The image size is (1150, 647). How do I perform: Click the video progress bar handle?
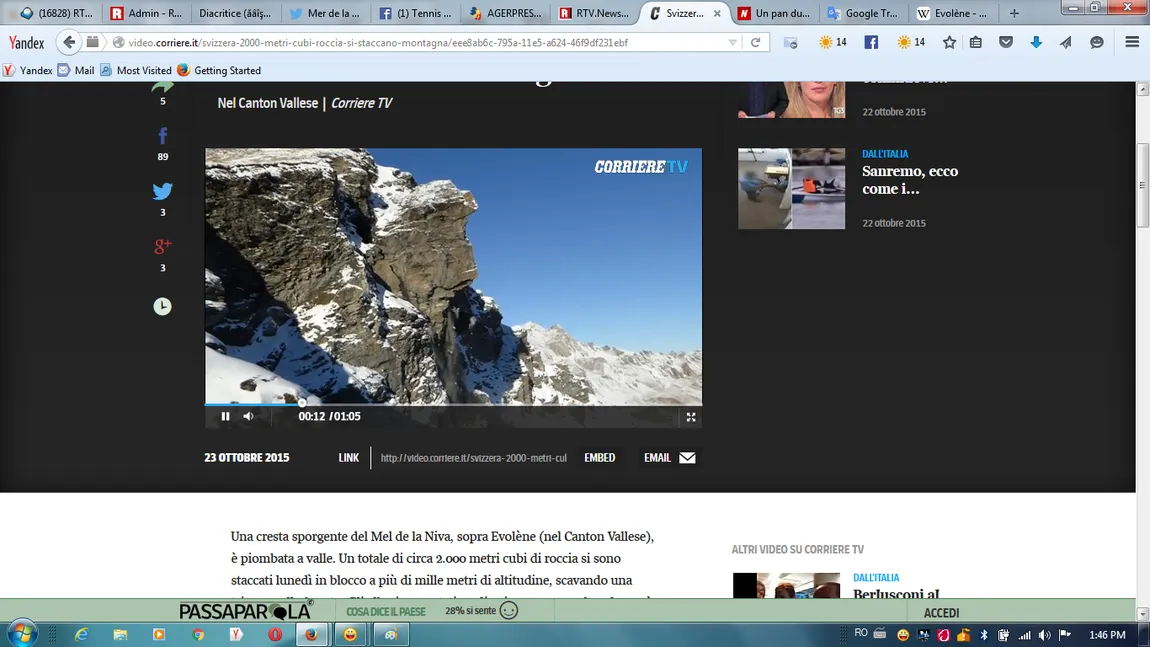click(302, 403)
